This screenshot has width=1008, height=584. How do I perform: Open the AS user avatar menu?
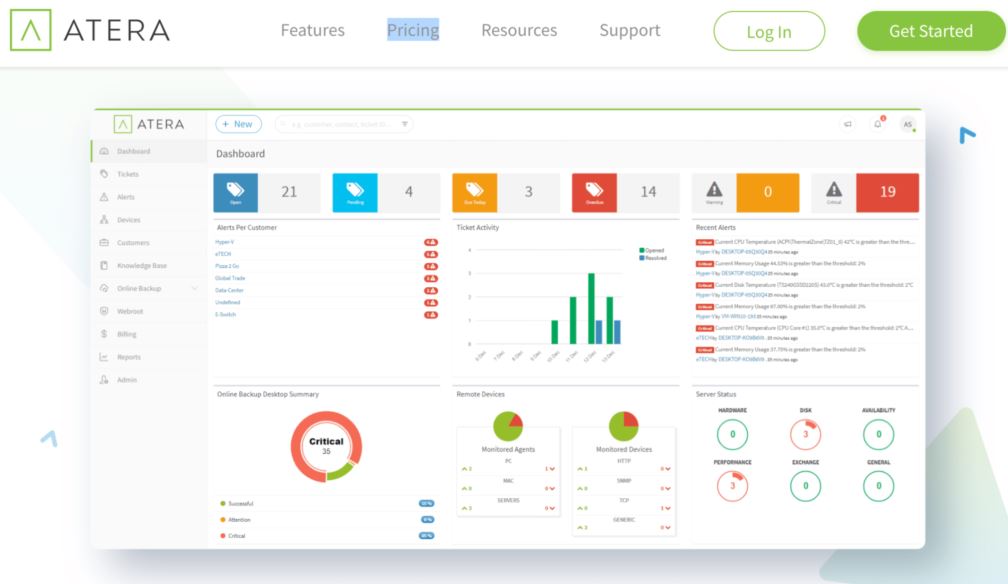[x=908, y=124]
